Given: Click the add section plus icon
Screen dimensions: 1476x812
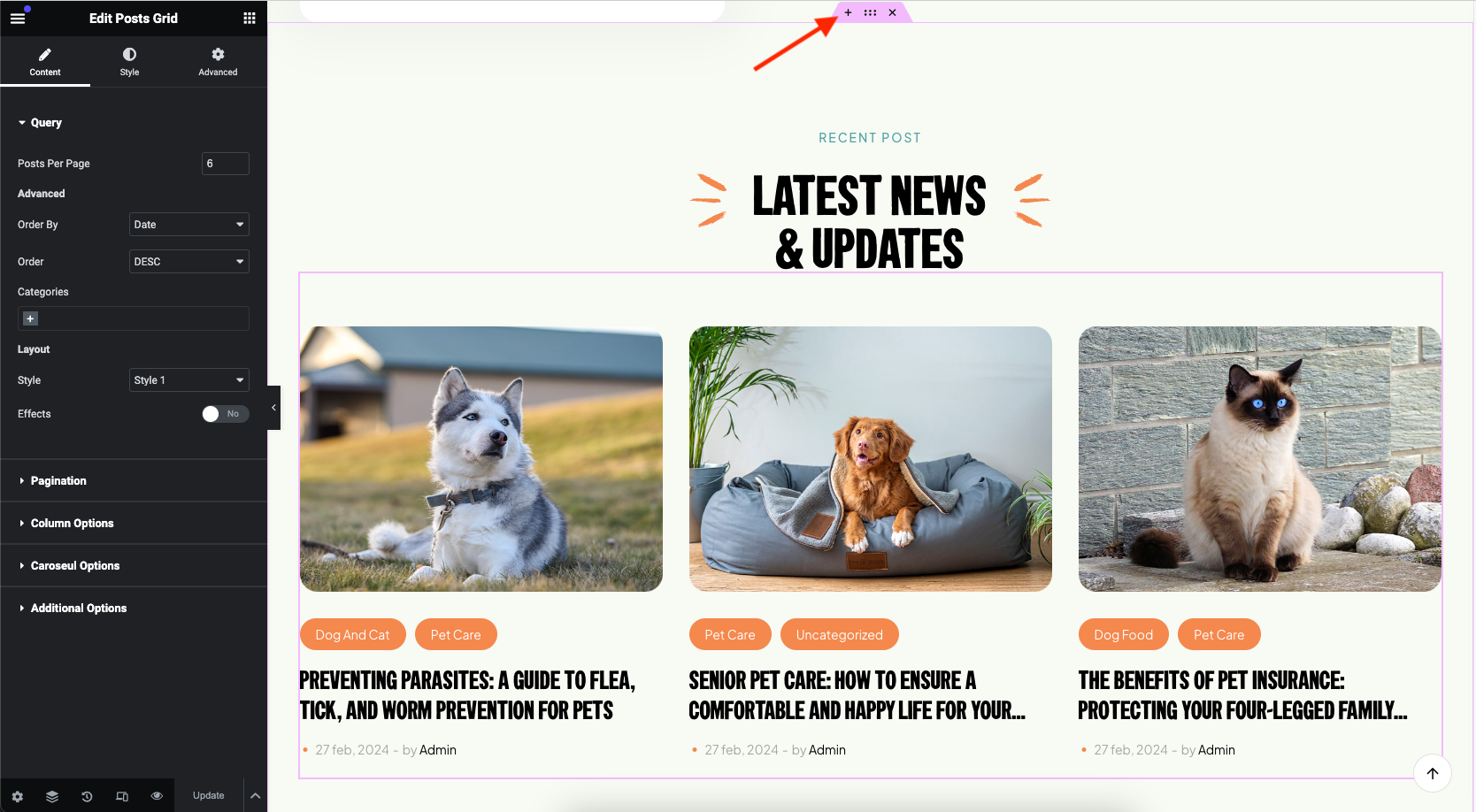Looking at the screenshot, I should tap(848, 12).
